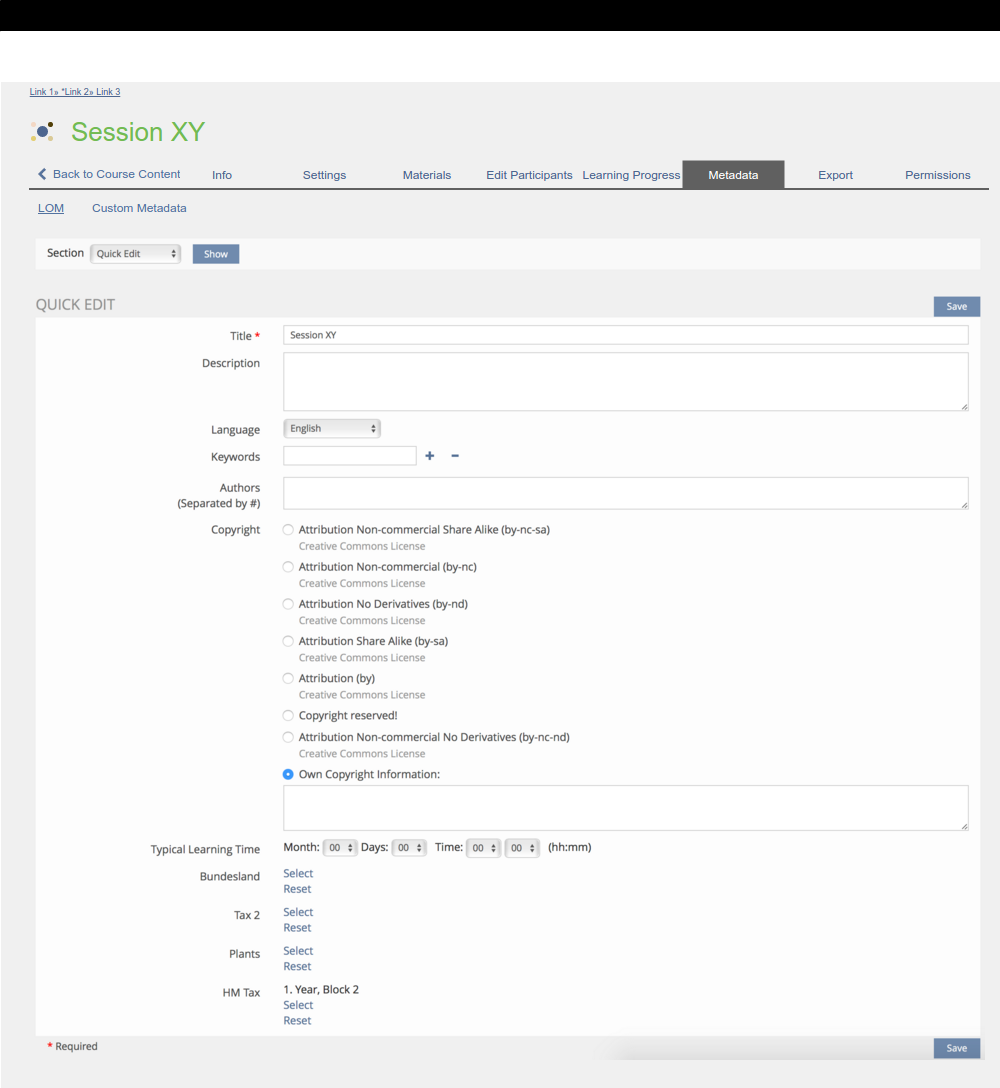Open the Days learning time dropdown

pos(409,848)
